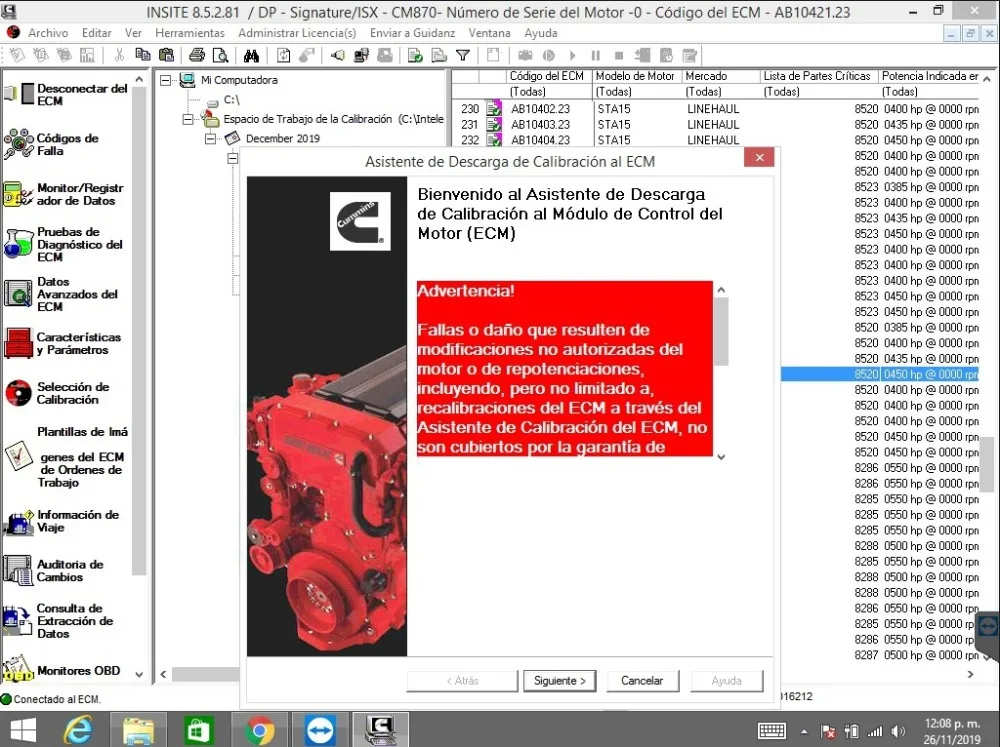Click the volume icon in system tray
The width and height of the screenshot is (1000, 747).
[x=898, y=732]
